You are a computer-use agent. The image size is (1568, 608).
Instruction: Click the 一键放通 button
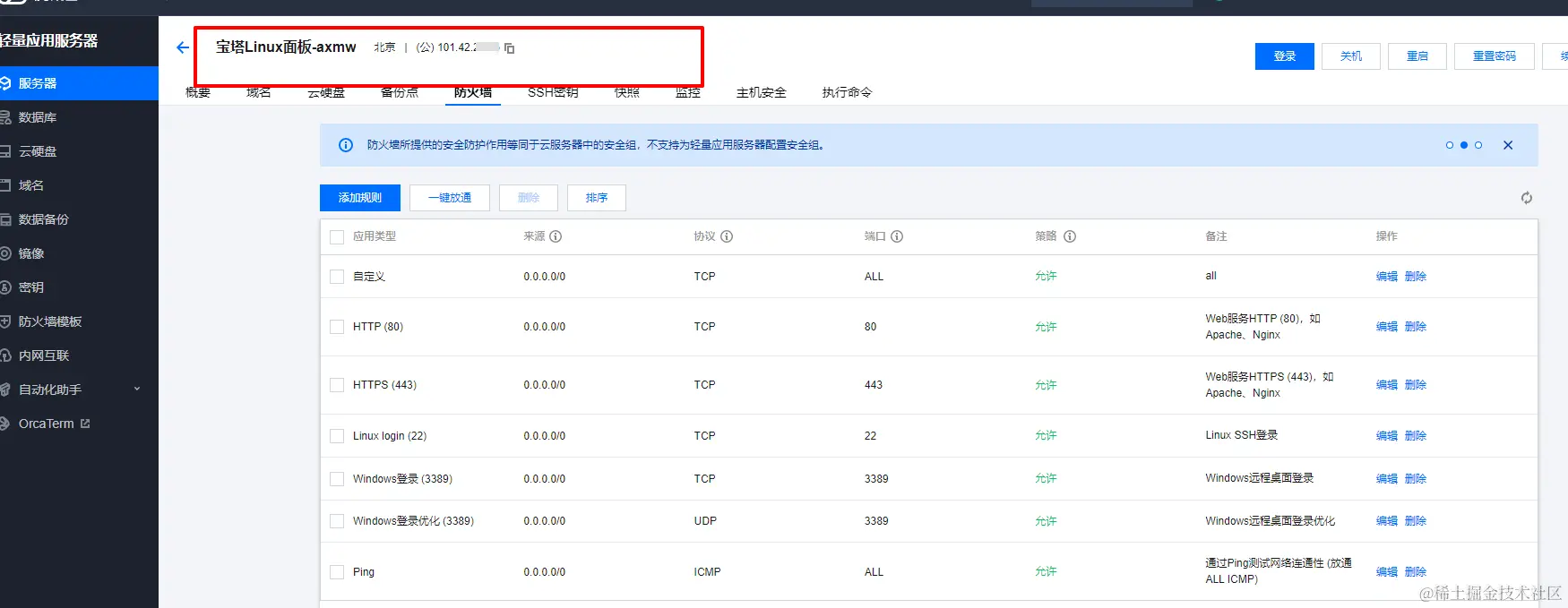click(x=450, y=198)
